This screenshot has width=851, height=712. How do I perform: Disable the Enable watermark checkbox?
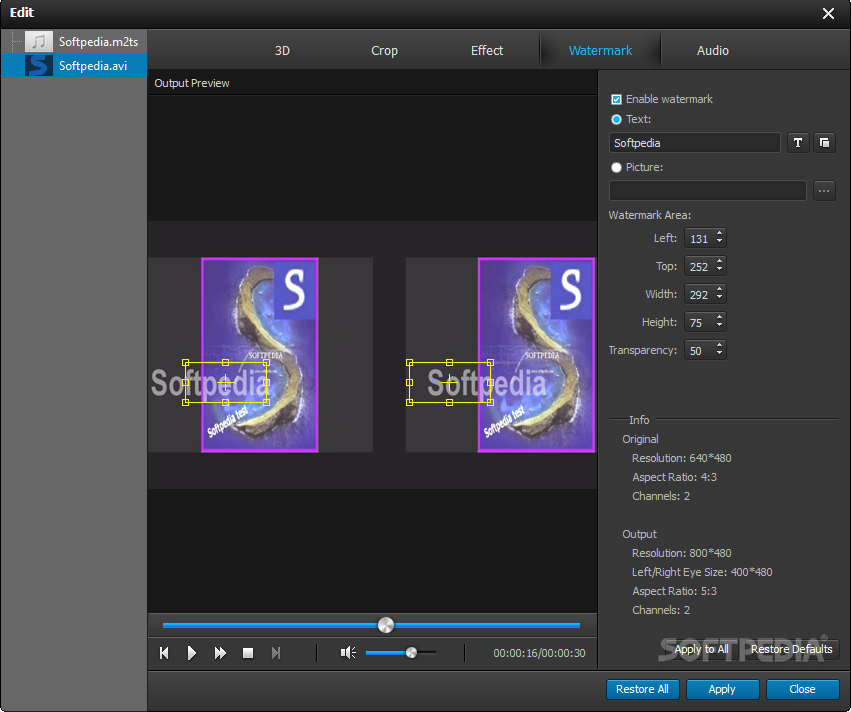616,99
